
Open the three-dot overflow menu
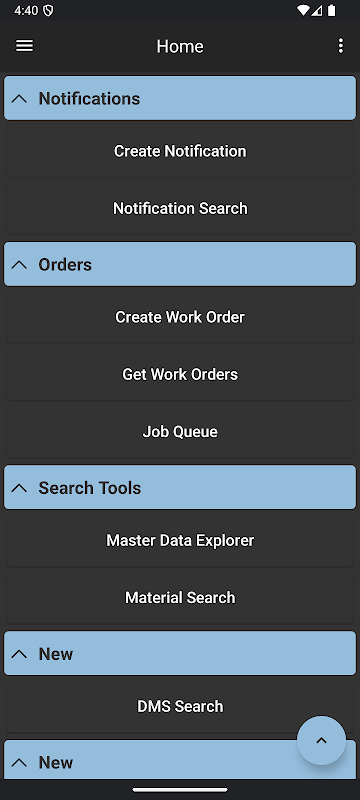[341, 46]
